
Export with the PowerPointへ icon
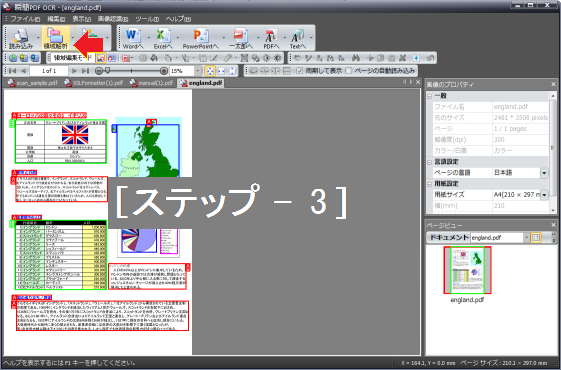coord(200,39)
